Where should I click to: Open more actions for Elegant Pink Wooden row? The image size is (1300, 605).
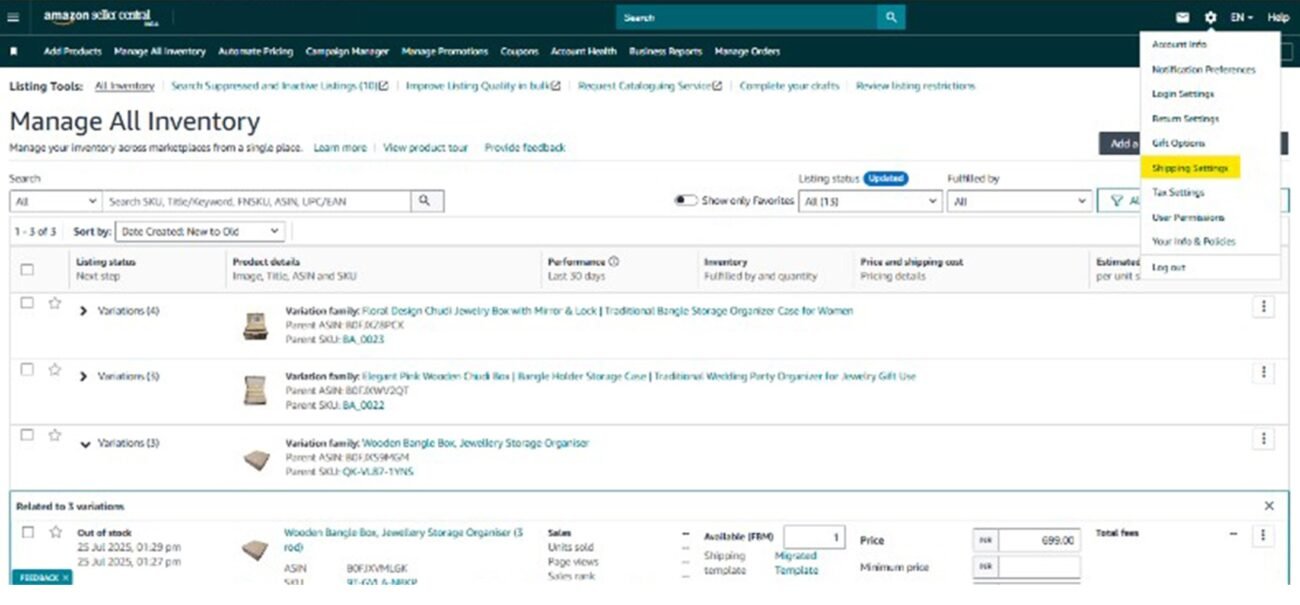(x=1264, y=373)
